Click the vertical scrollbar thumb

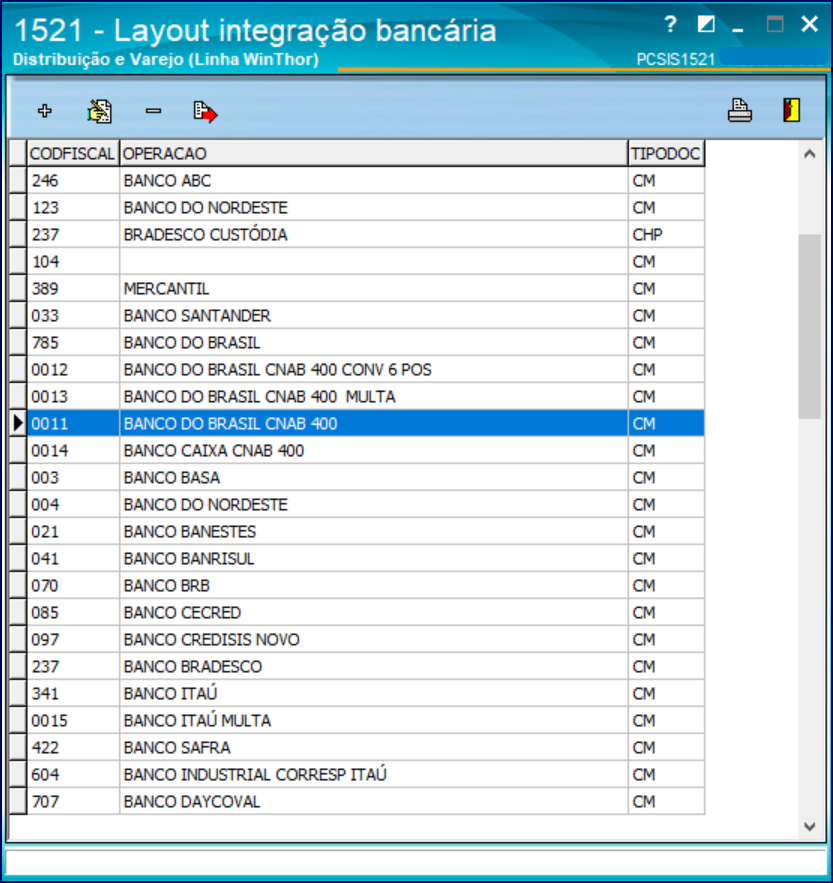[x=809, y=327]
